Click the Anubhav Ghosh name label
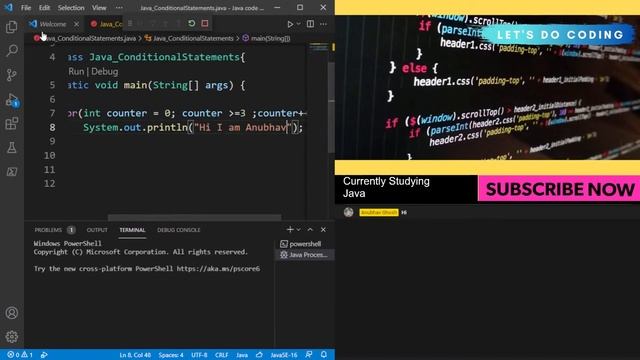This screenshot has height=360, width=640. pyautogui.click(x=379, y=212)
